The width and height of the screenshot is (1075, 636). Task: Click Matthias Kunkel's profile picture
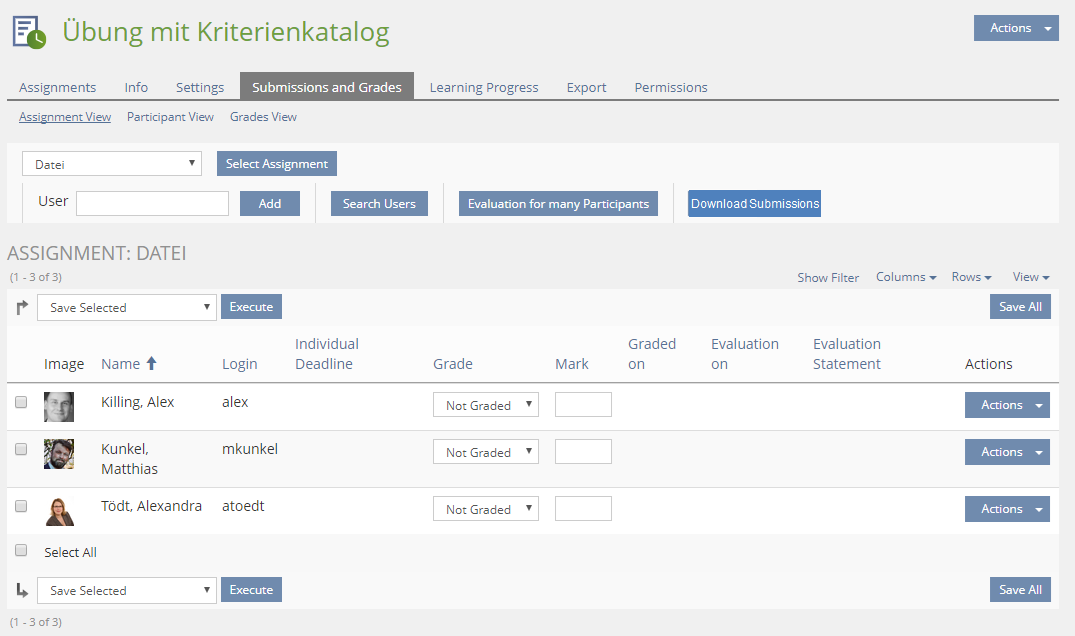coord(59,454)
